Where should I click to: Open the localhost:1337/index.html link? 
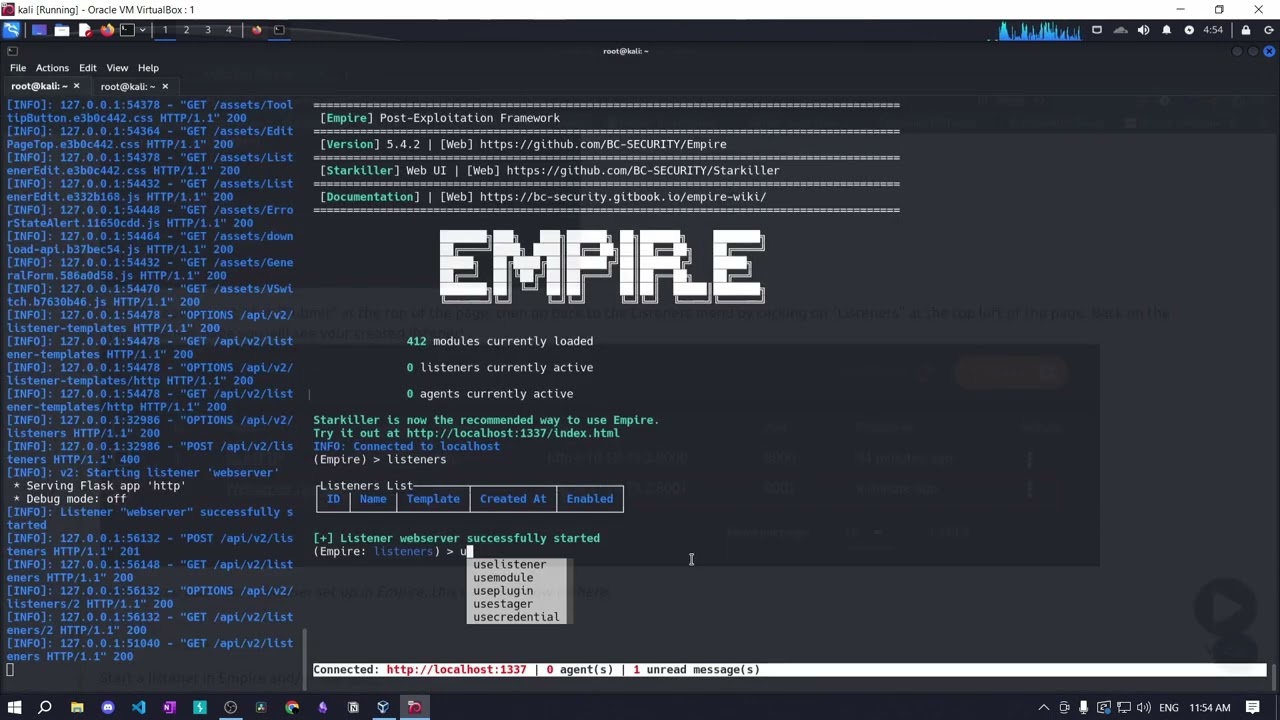point(513,433)
